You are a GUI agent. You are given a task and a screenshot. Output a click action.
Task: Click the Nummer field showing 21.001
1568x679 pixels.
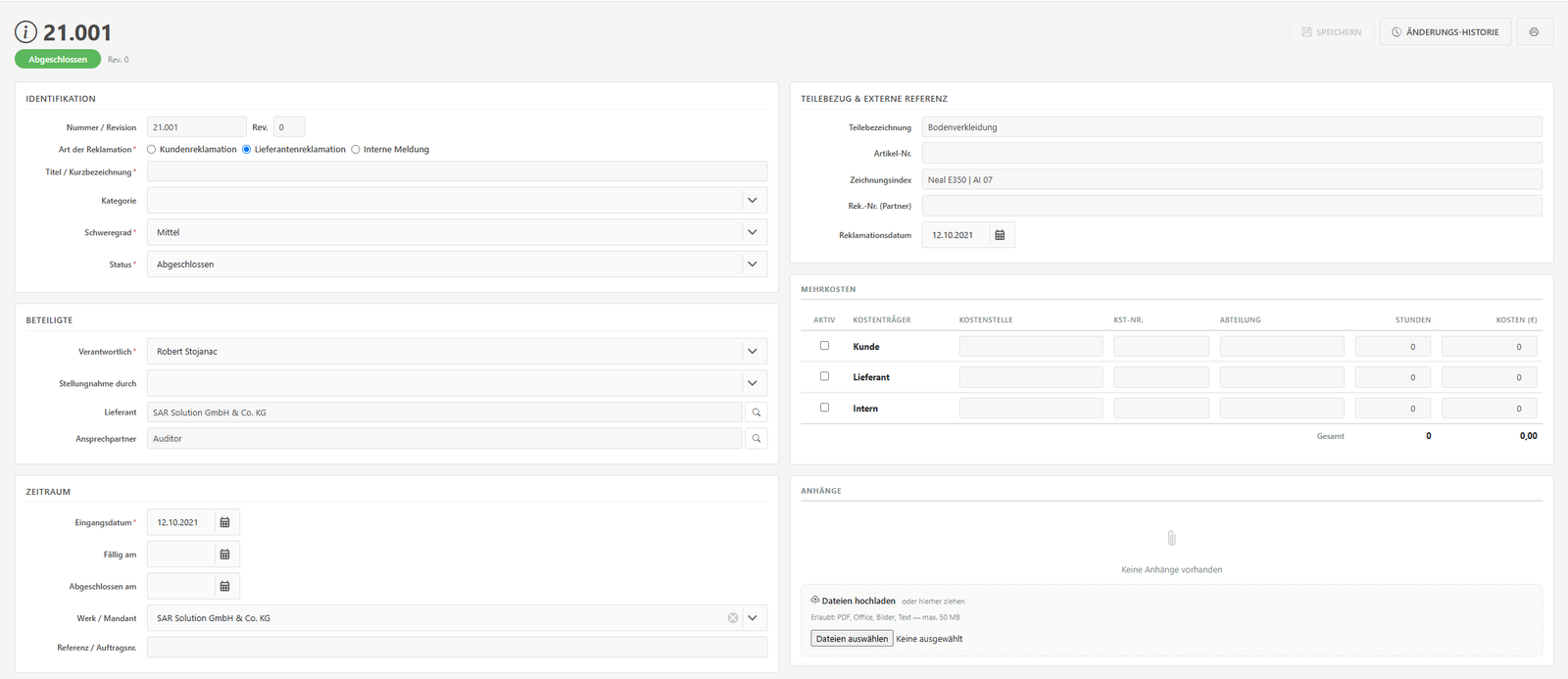(x=196, y=127)
